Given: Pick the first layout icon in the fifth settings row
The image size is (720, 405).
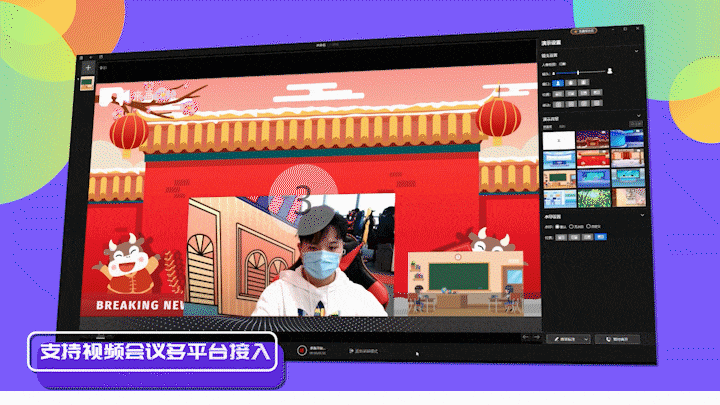Looking at the screenshot, I should click(x=558, y=104).
